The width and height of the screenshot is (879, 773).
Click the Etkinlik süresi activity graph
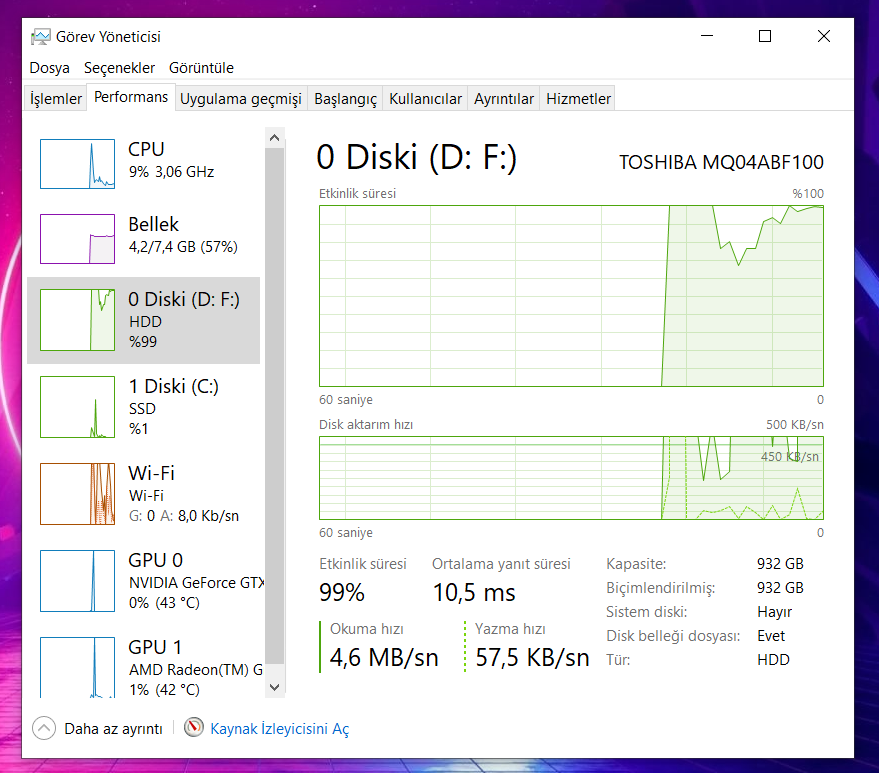[x=571, y=296]
